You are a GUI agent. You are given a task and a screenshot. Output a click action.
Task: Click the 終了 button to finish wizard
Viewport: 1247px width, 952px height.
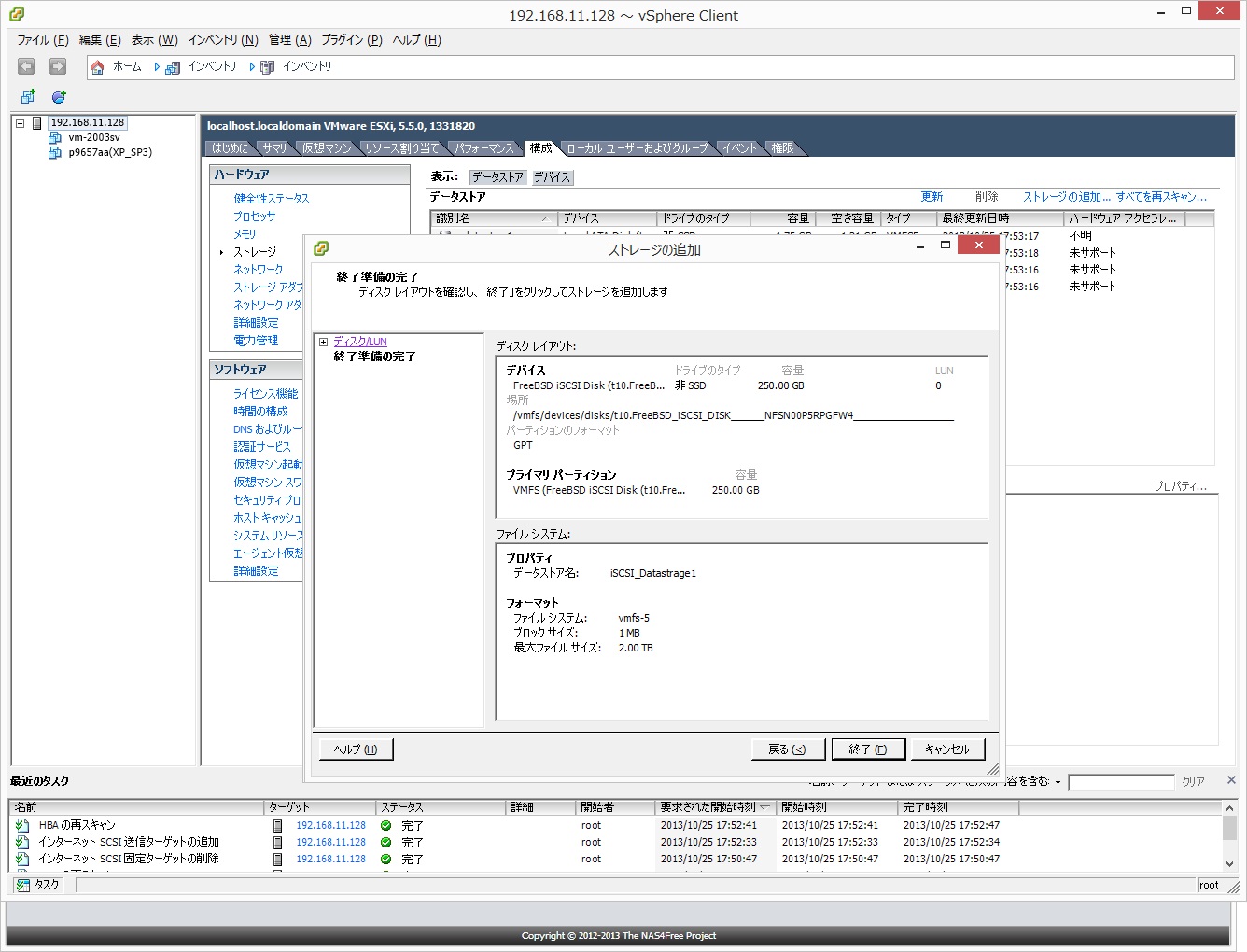coord(867,749)
